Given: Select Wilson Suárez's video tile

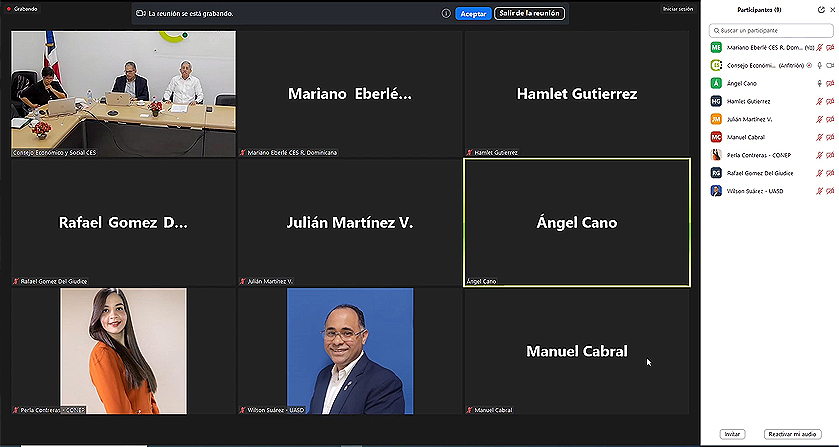Looking at the screenshot, I should (350, 351).
